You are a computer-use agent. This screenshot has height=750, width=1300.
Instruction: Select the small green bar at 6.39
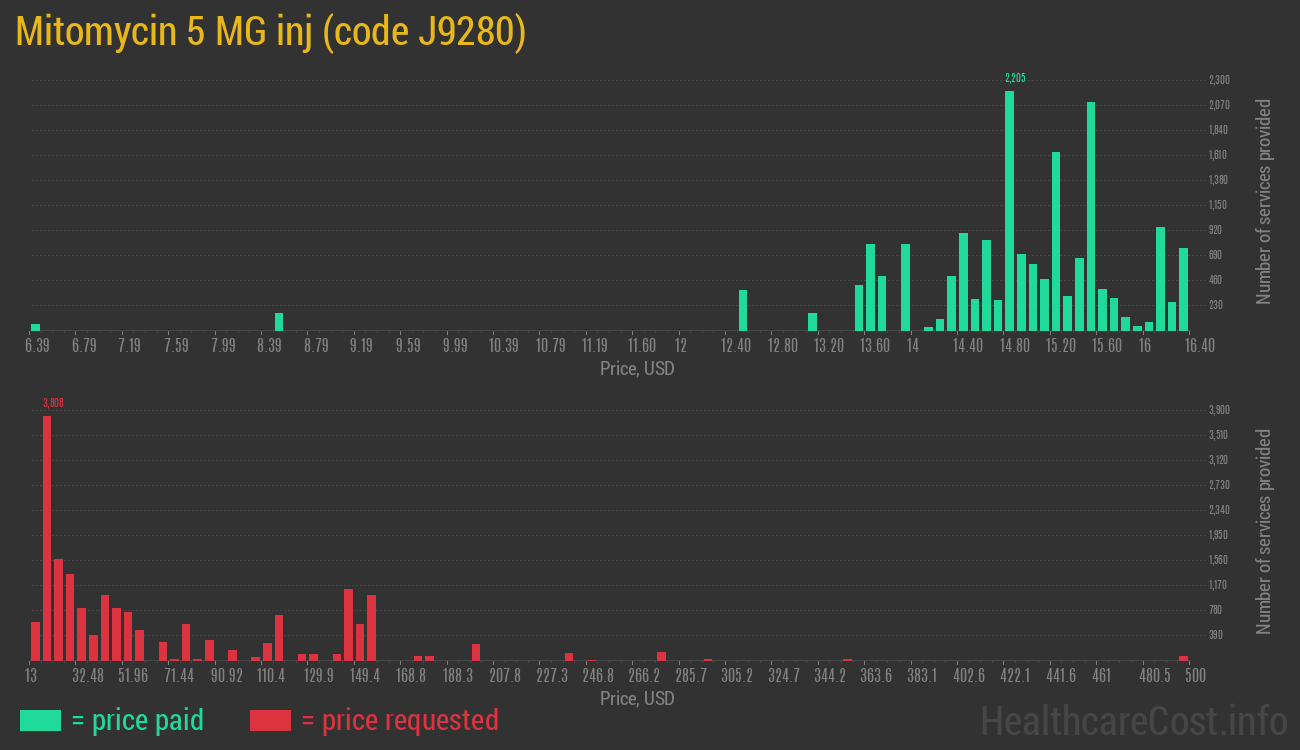point(36,327)
